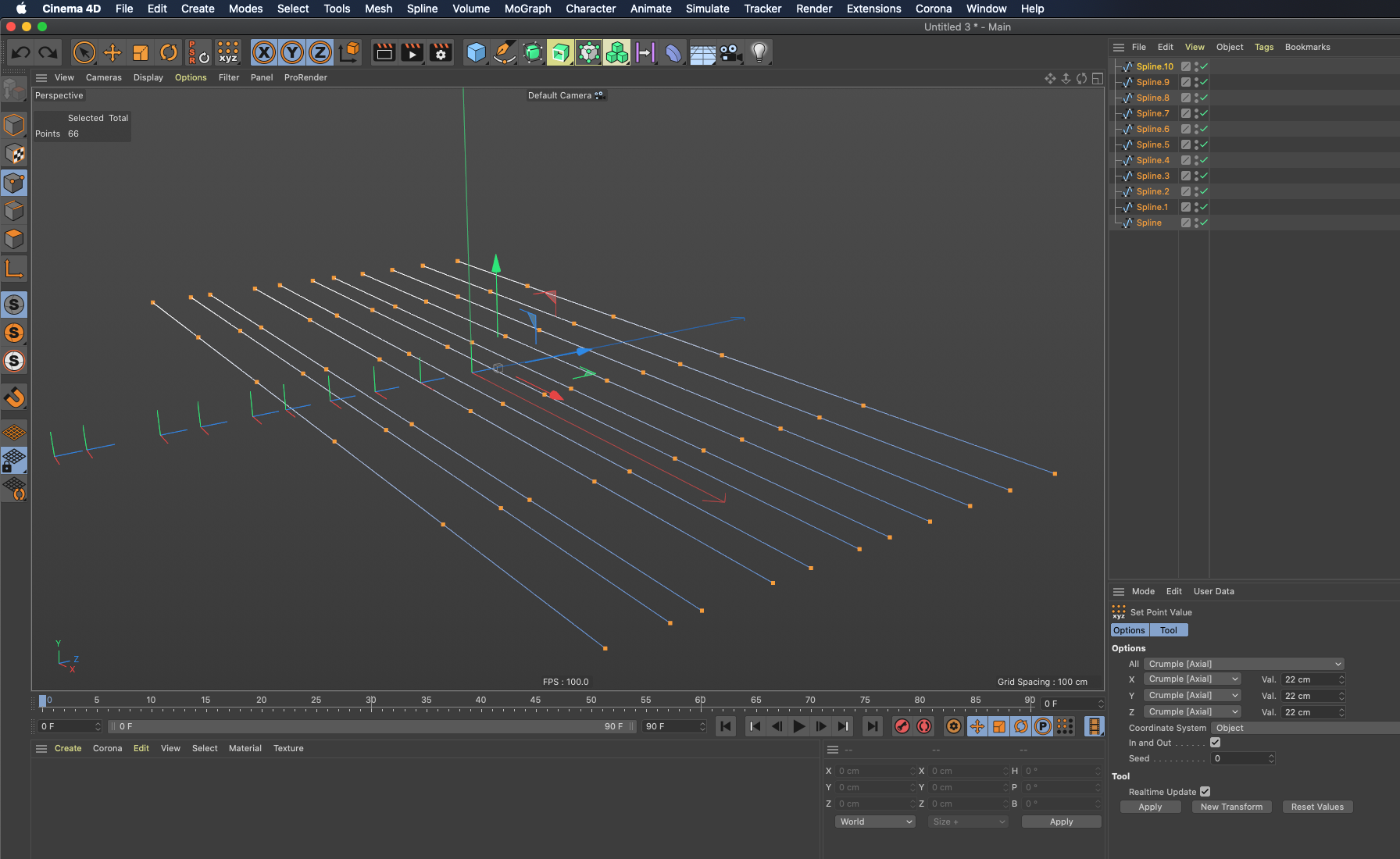
Task: Click X Val. stepper arrows
Action: (1341, 679)
